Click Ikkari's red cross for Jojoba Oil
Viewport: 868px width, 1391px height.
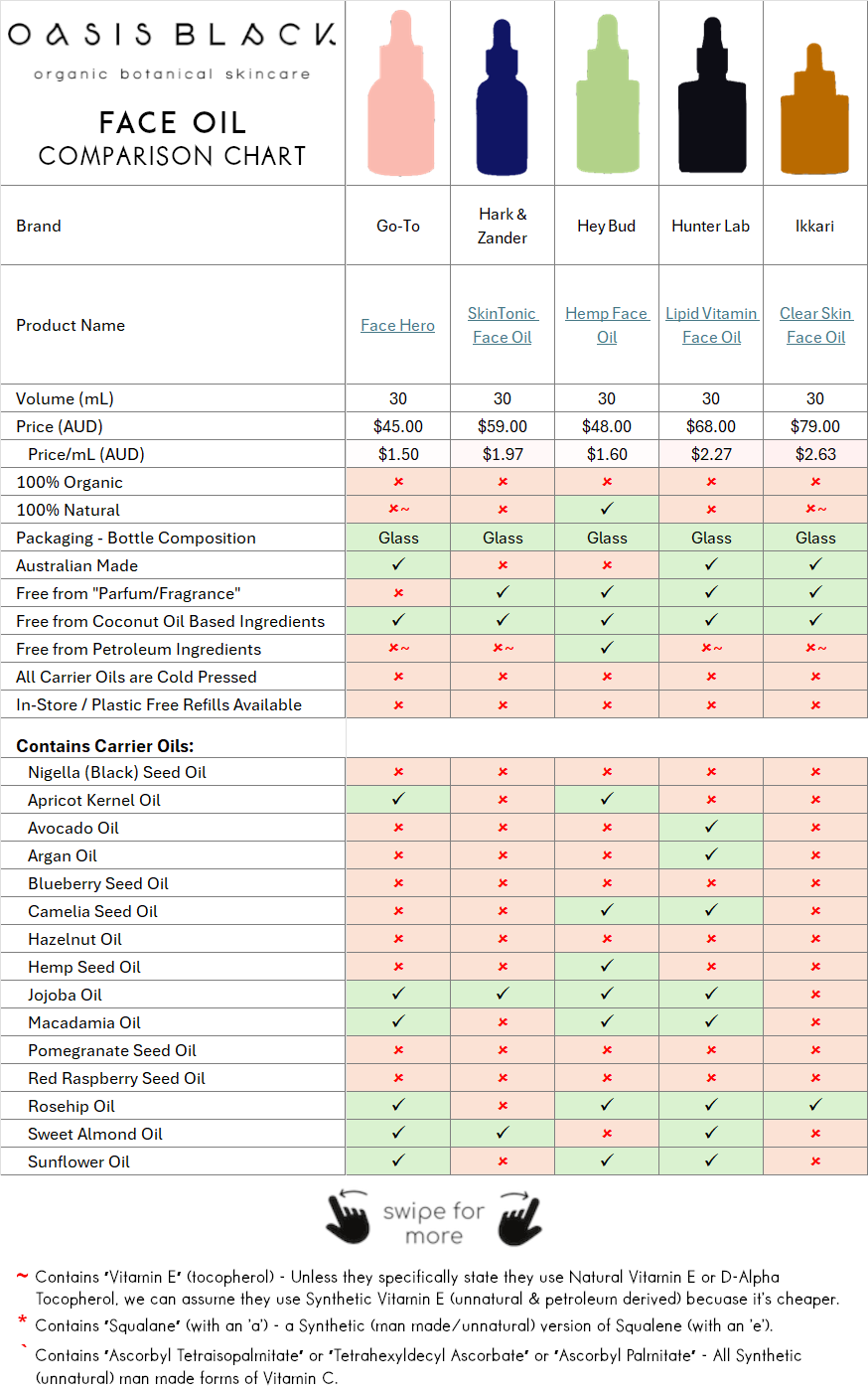point(815,995)
